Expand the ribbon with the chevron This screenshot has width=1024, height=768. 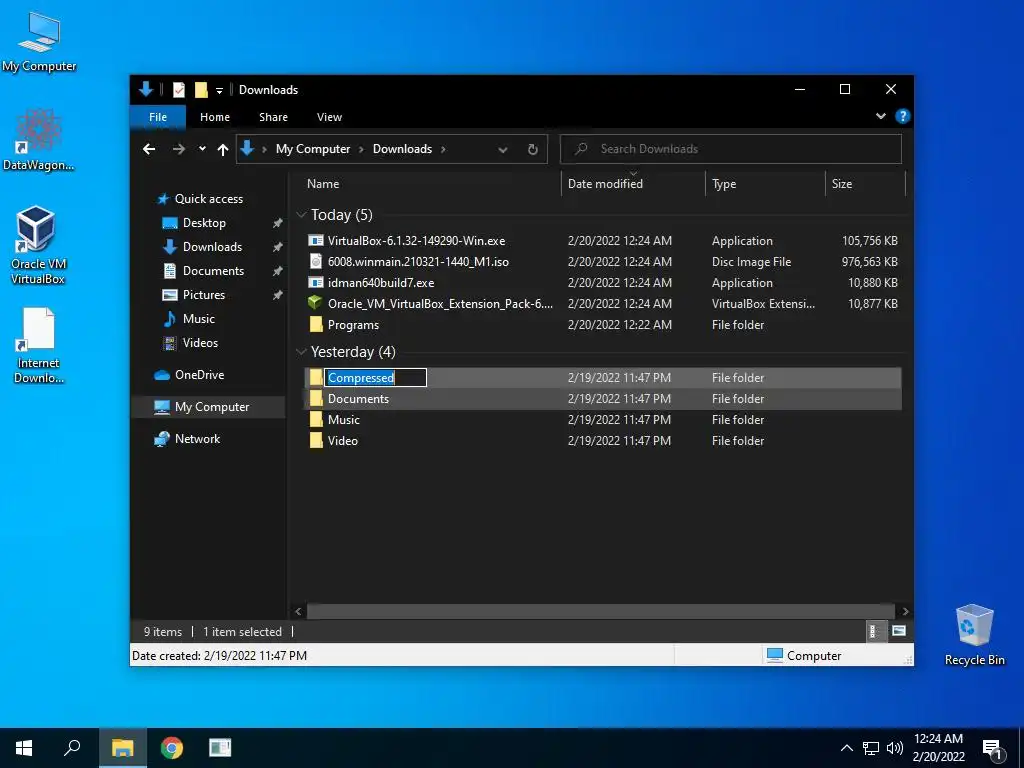coord(880,116)
